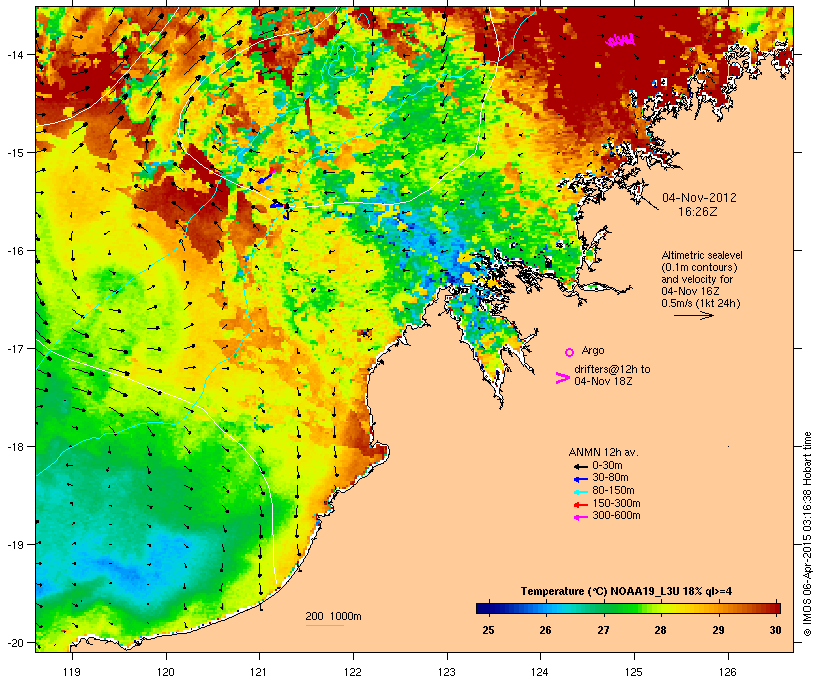Click the cyan 200m isobath legend line
The width and height of the screenshot is (820, 680).
(325, 625)
